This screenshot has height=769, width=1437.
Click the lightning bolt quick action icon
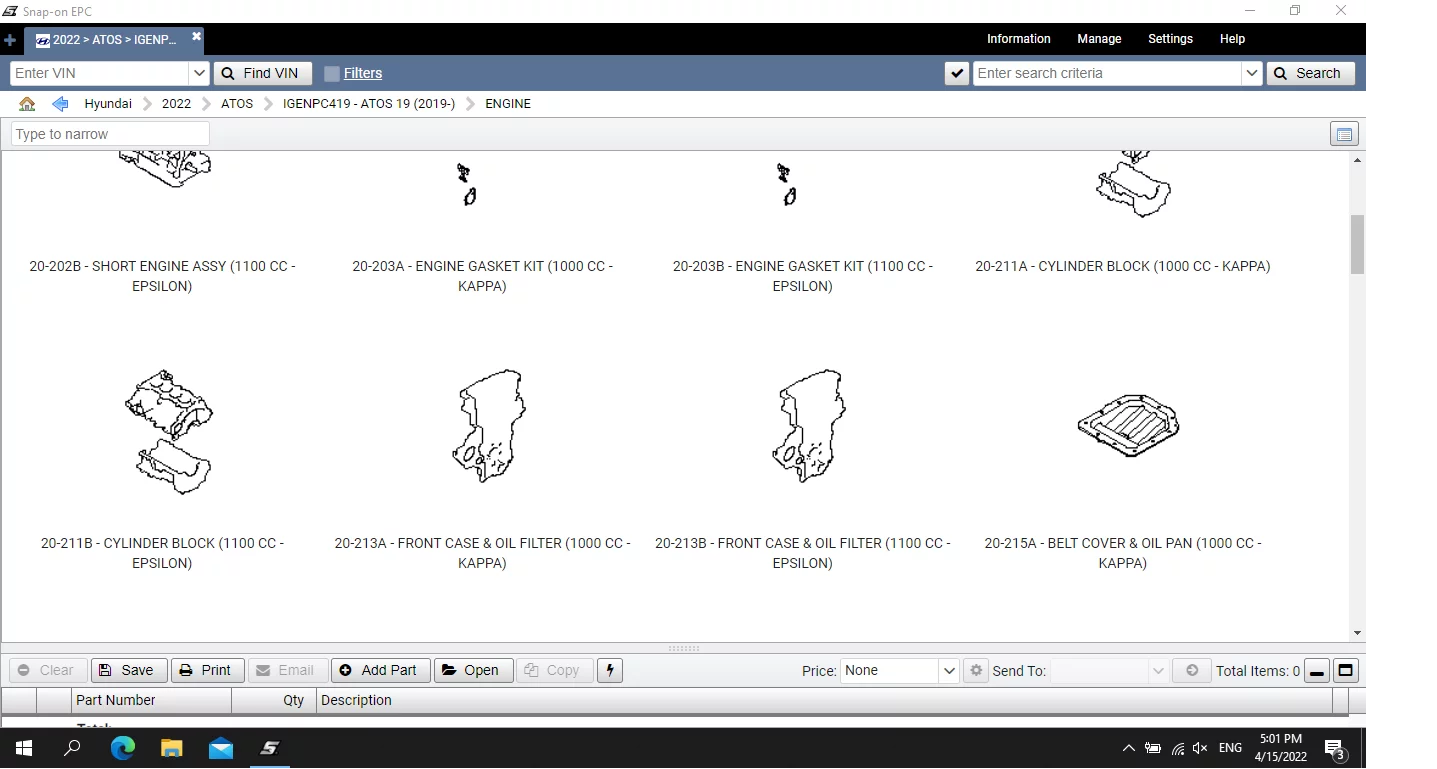pos(610,670)
